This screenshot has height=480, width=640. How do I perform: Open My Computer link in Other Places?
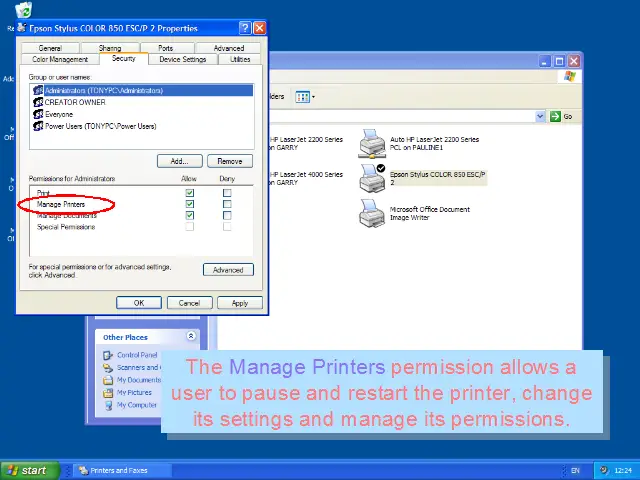137,405
